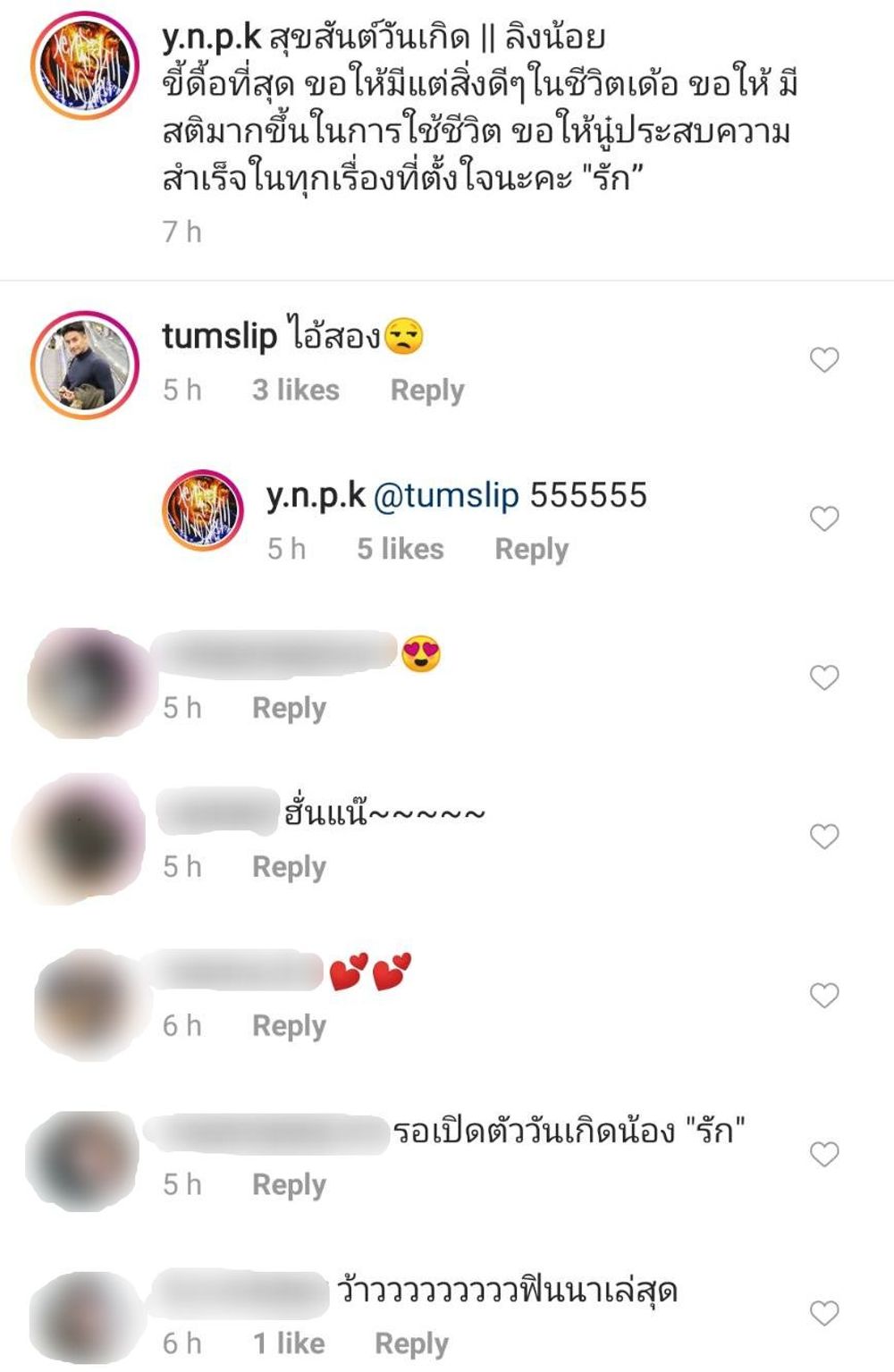The height and width of the screenshot is (1372, 894).
Task: View 1 like on the last comment
Action: 289,1343
